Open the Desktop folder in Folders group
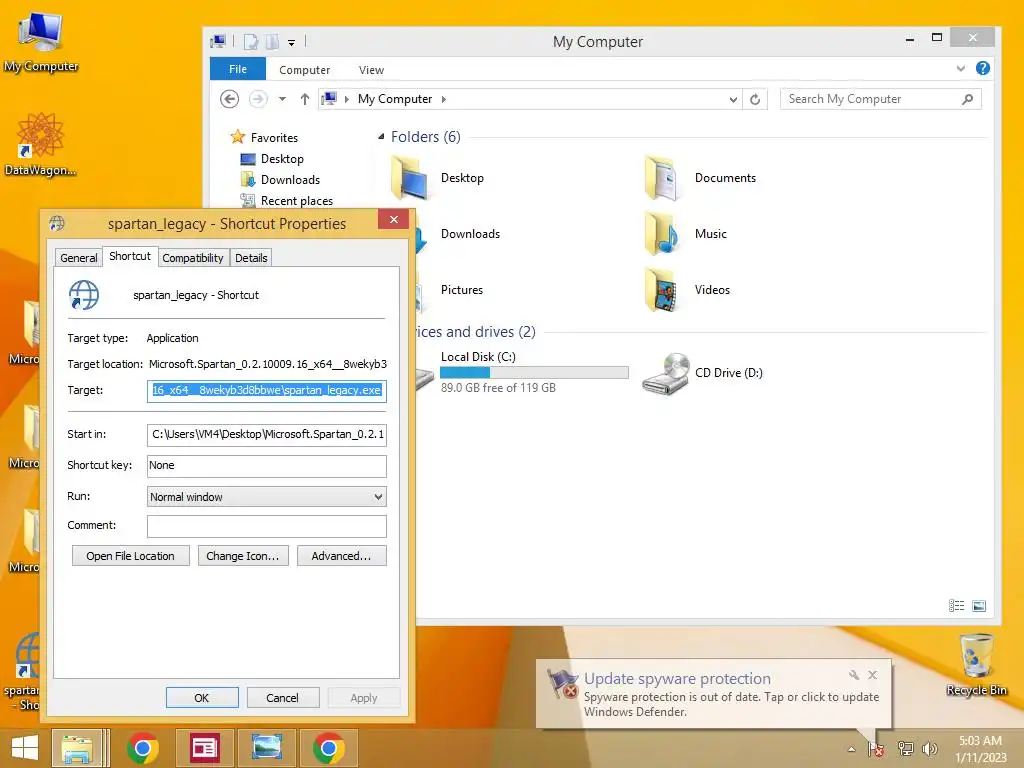This screenshot has width=1024, height=768. point(438,178)
